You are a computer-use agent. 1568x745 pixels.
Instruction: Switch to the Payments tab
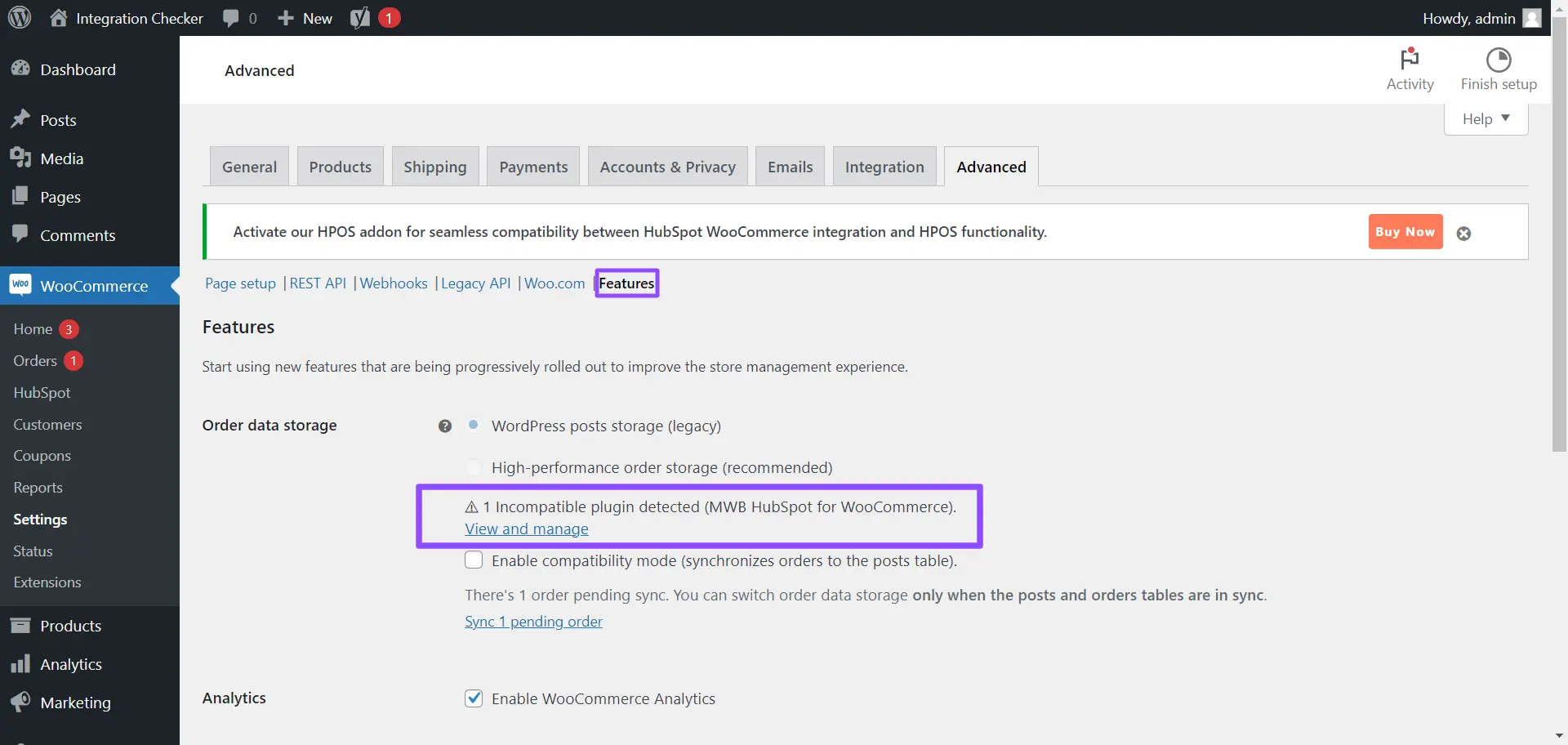(x=533, y=167)
